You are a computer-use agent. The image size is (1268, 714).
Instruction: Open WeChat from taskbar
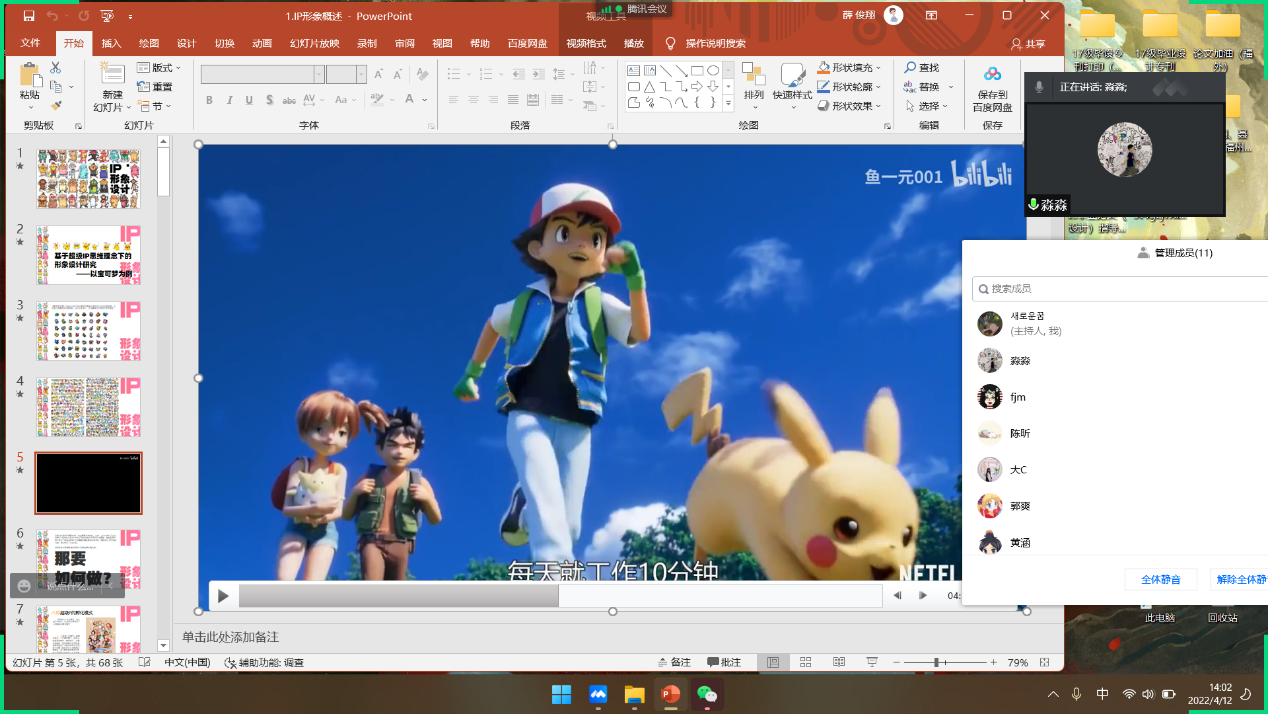click(x=707, y=694)
